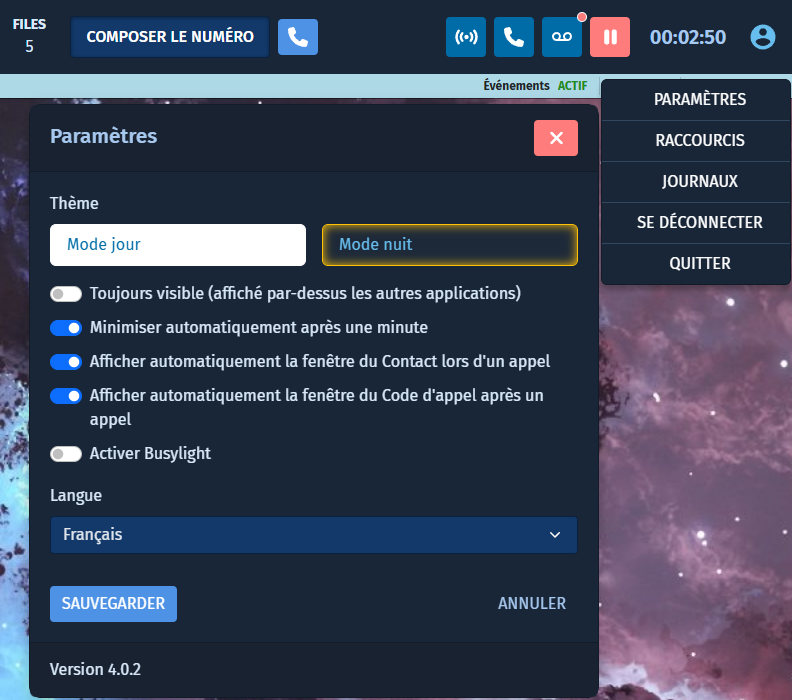This screenshot has width=792, height=700.
Task: Click the Événements ACTIF status
Action: click(x=535, y=86)
